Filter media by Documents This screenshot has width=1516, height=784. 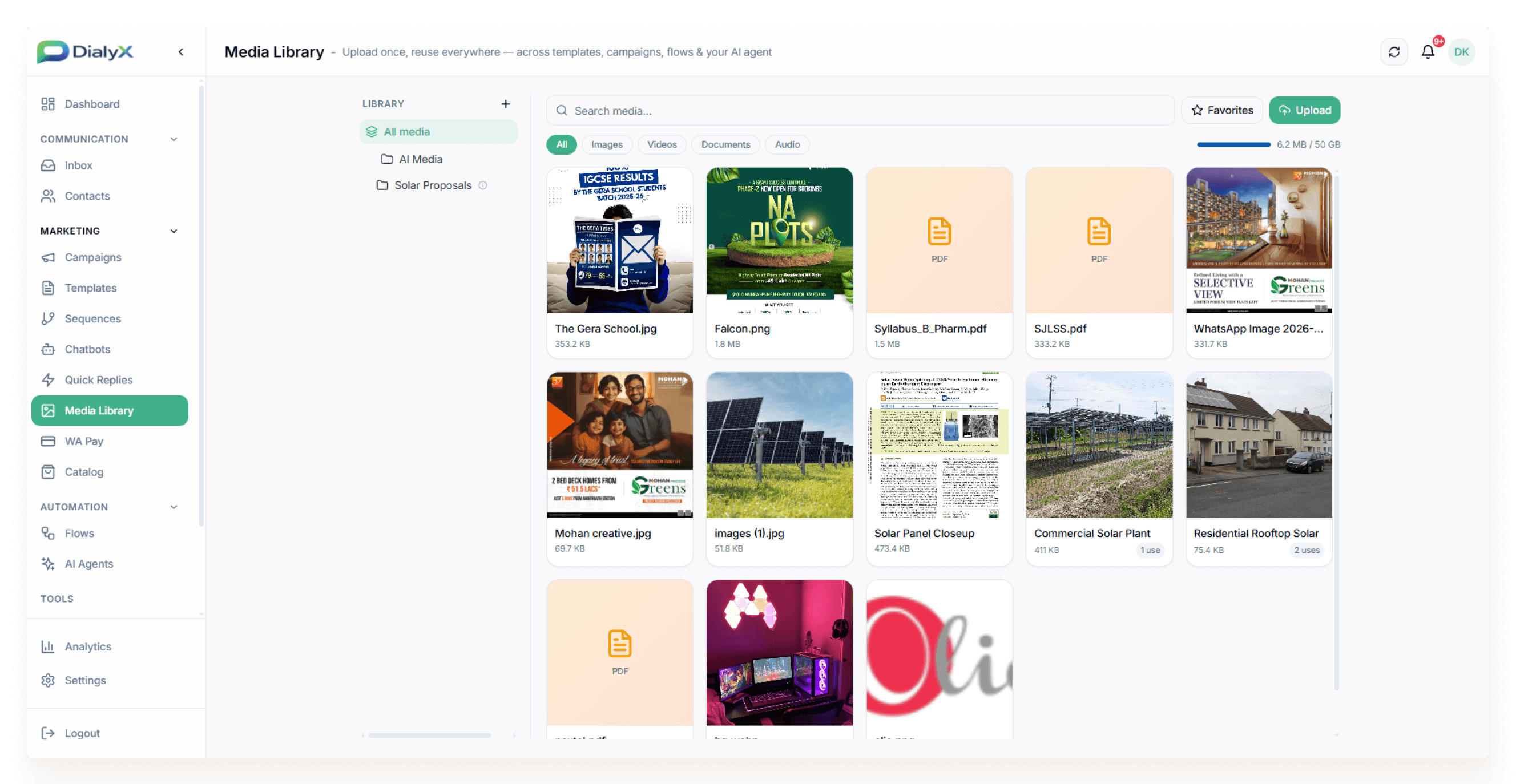pos(725,144)
